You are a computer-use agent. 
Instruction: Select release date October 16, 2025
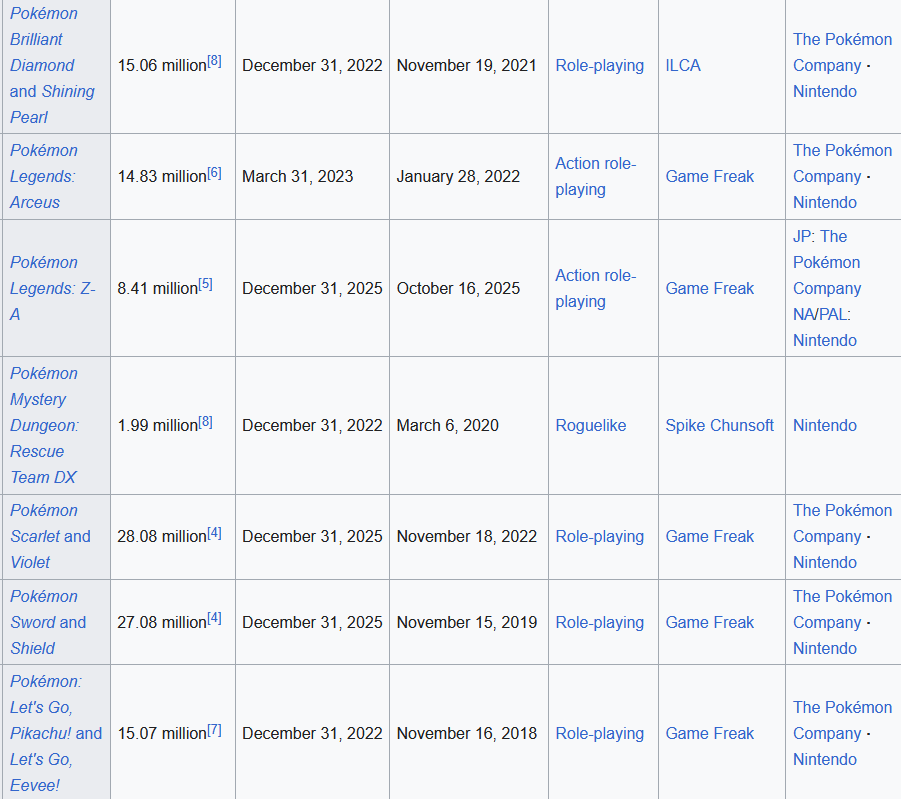tap(458, 288)
